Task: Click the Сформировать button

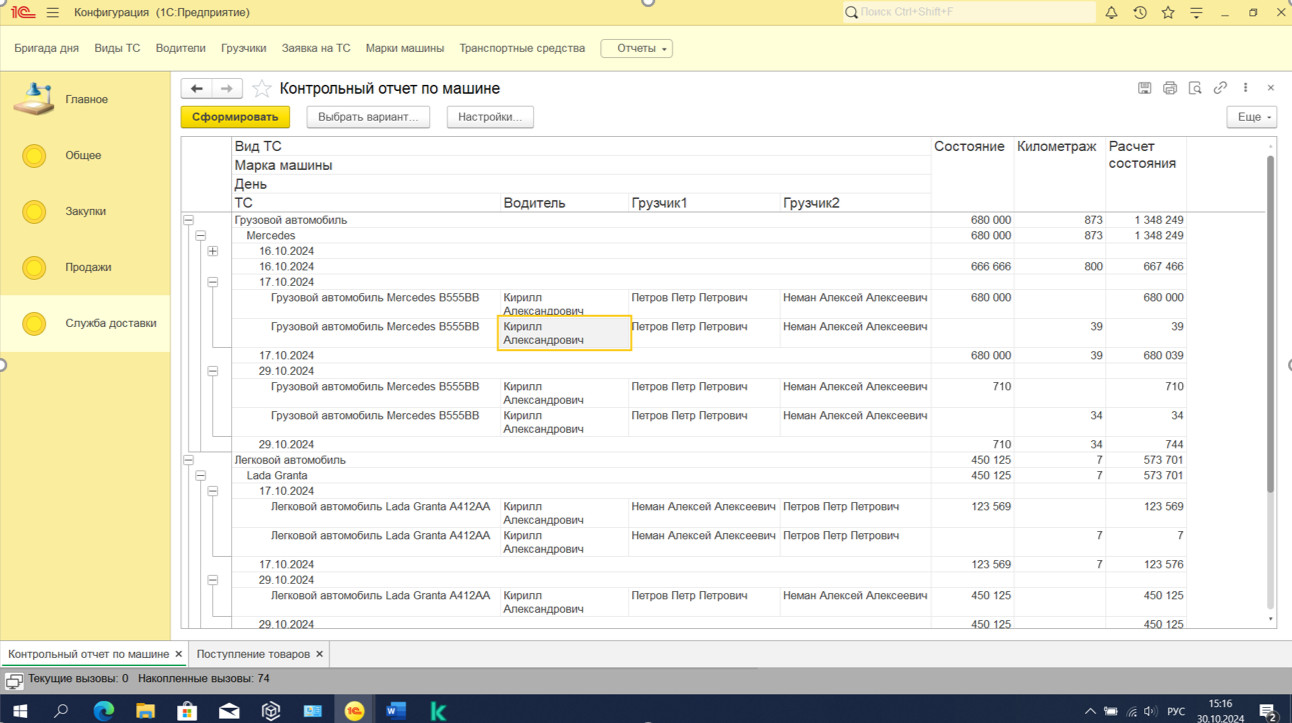Action: (x=235, y=117)
